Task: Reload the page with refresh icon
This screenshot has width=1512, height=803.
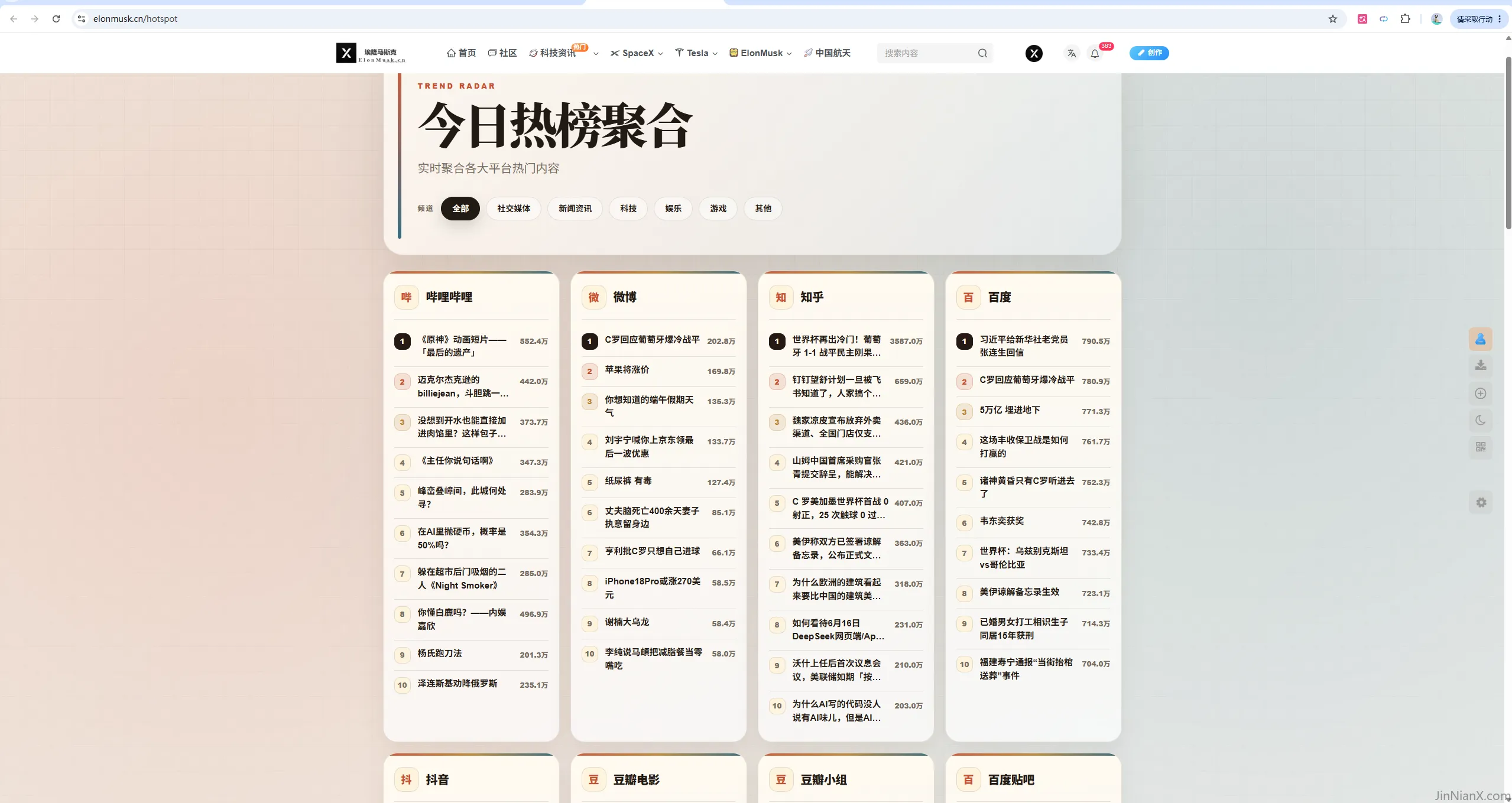Action: [56, 19]
